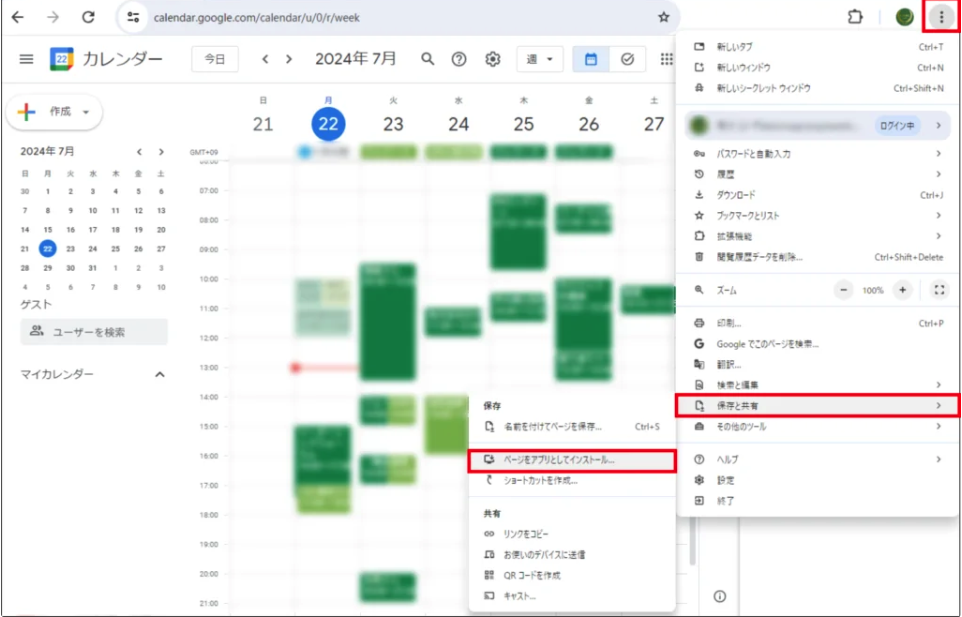Screen dimensions: 962x617
Task: Open the Calendar settings gear icon
Action: [492, 59]
